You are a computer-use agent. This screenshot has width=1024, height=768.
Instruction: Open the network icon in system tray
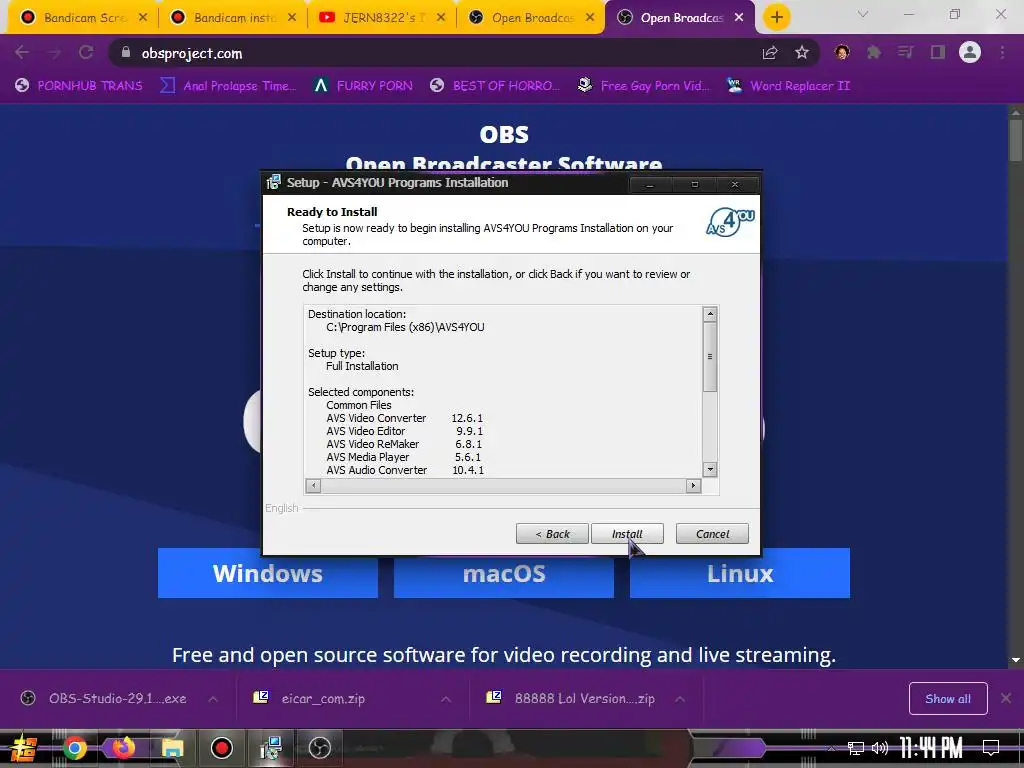(856, 748)
